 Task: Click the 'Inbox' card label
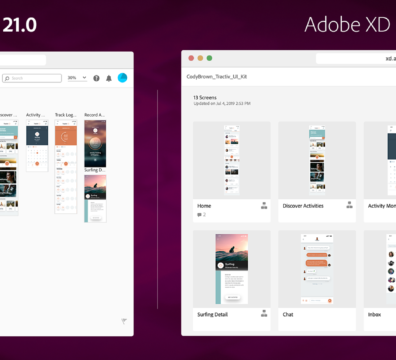pyautogui.click(x=374, y=314)
